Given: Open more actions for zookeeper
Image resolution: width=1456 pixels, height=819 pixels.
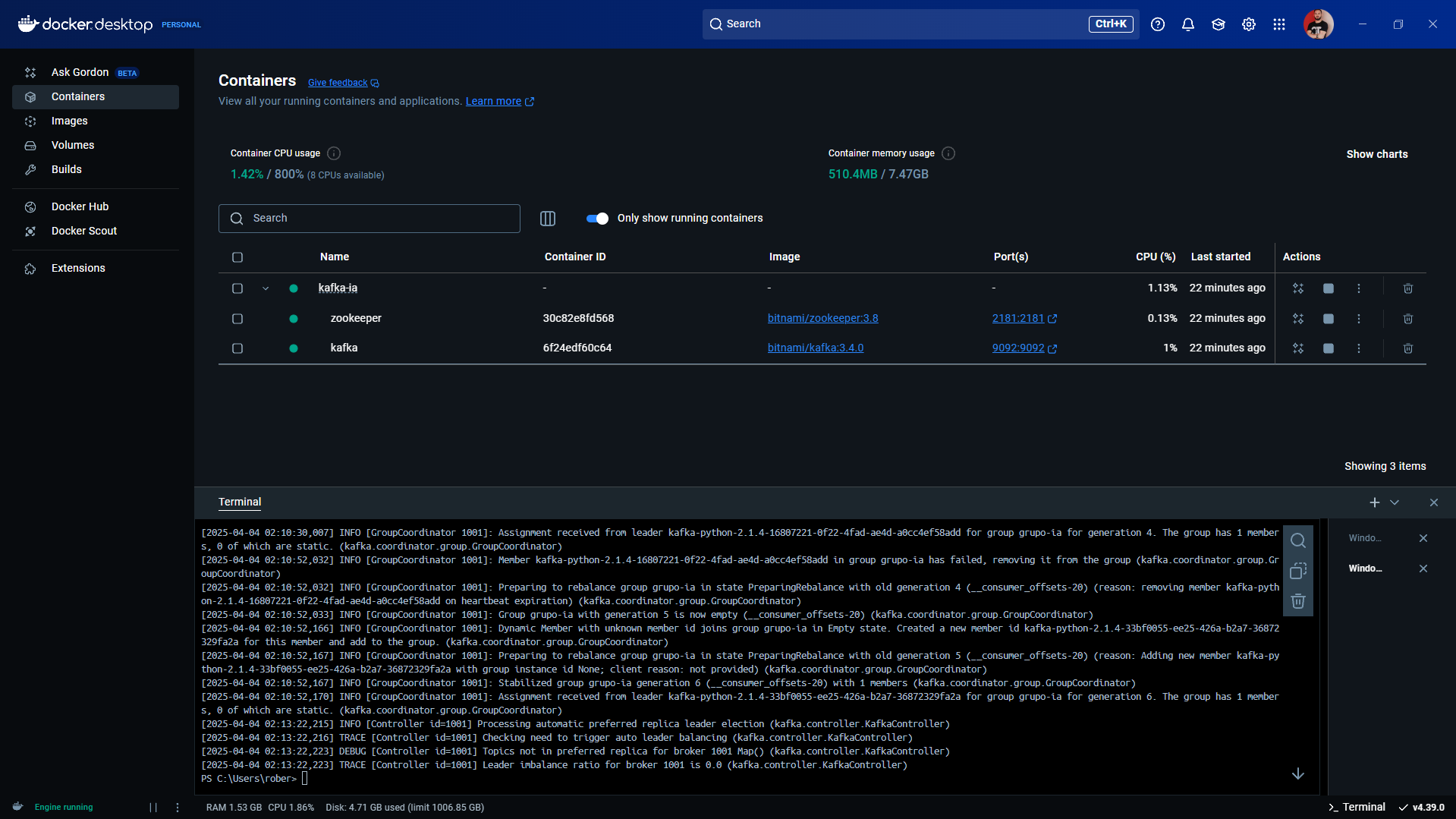Looking at the screenshot, I should (x=1359, y=319).
